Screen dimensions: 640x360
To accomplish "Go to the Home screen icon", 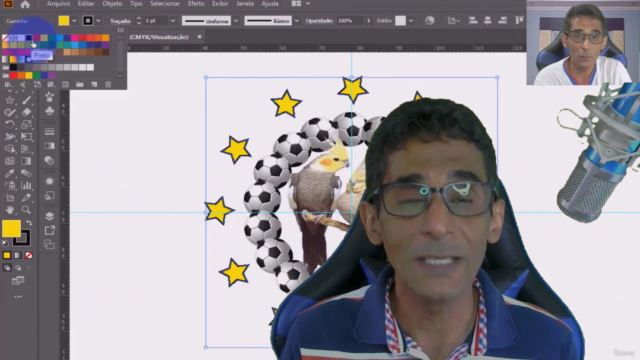I will 25,4.
